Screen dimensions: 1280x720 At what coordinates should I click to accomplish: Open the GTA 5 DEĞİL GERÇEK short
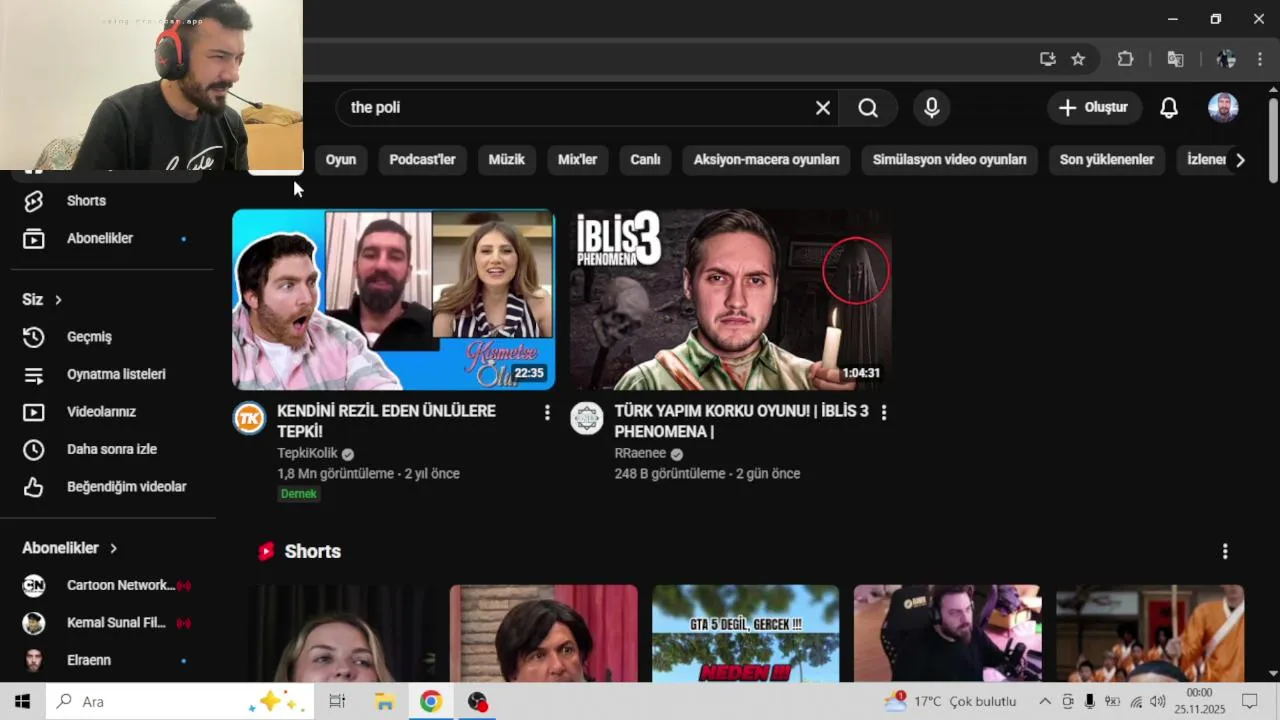pyautogui.click(x=745, y=634)
